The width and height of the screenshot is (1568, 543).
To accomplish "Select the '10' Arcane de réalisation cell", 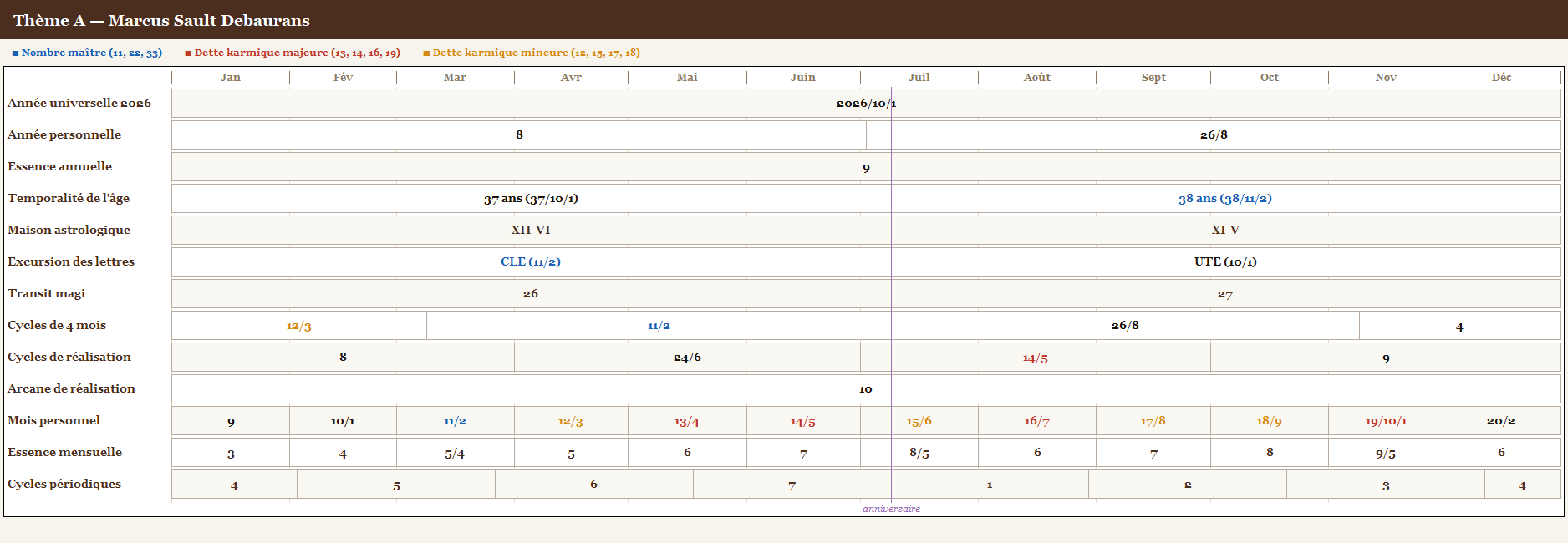I will pos(866,389).
